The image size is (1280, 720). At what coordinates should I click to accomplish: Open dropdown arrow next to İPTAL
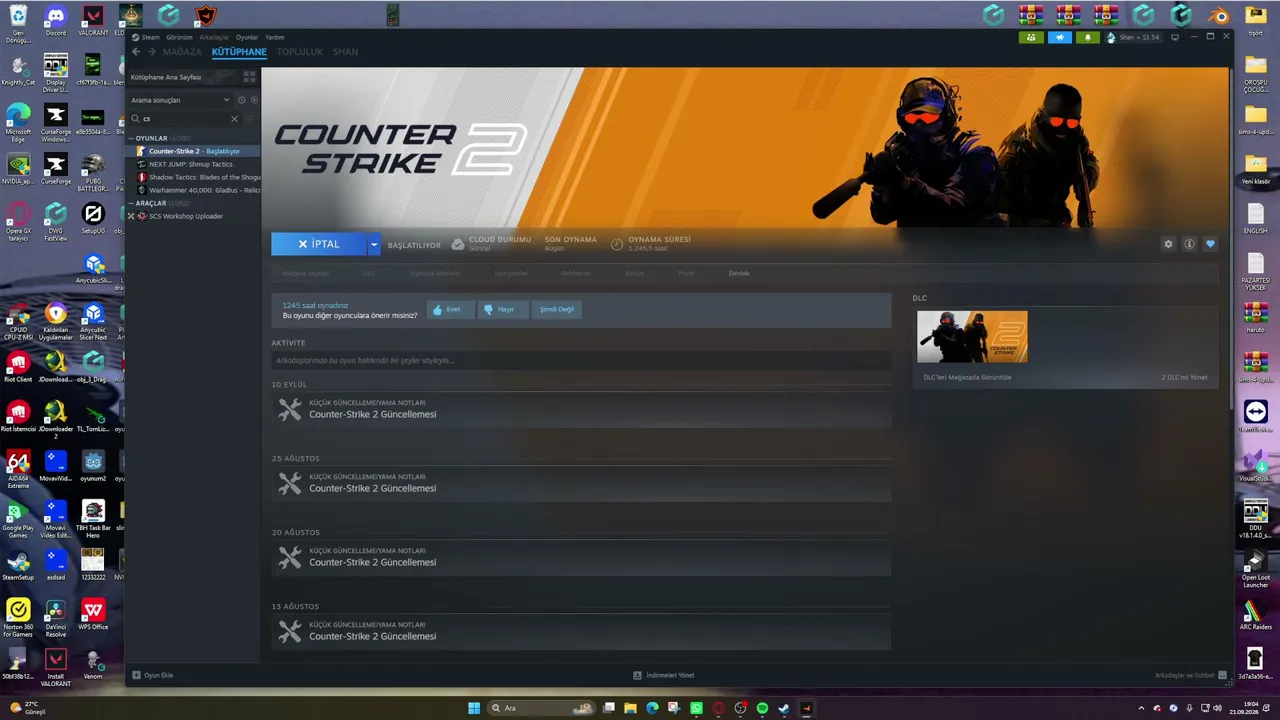(x=374, y=244)
